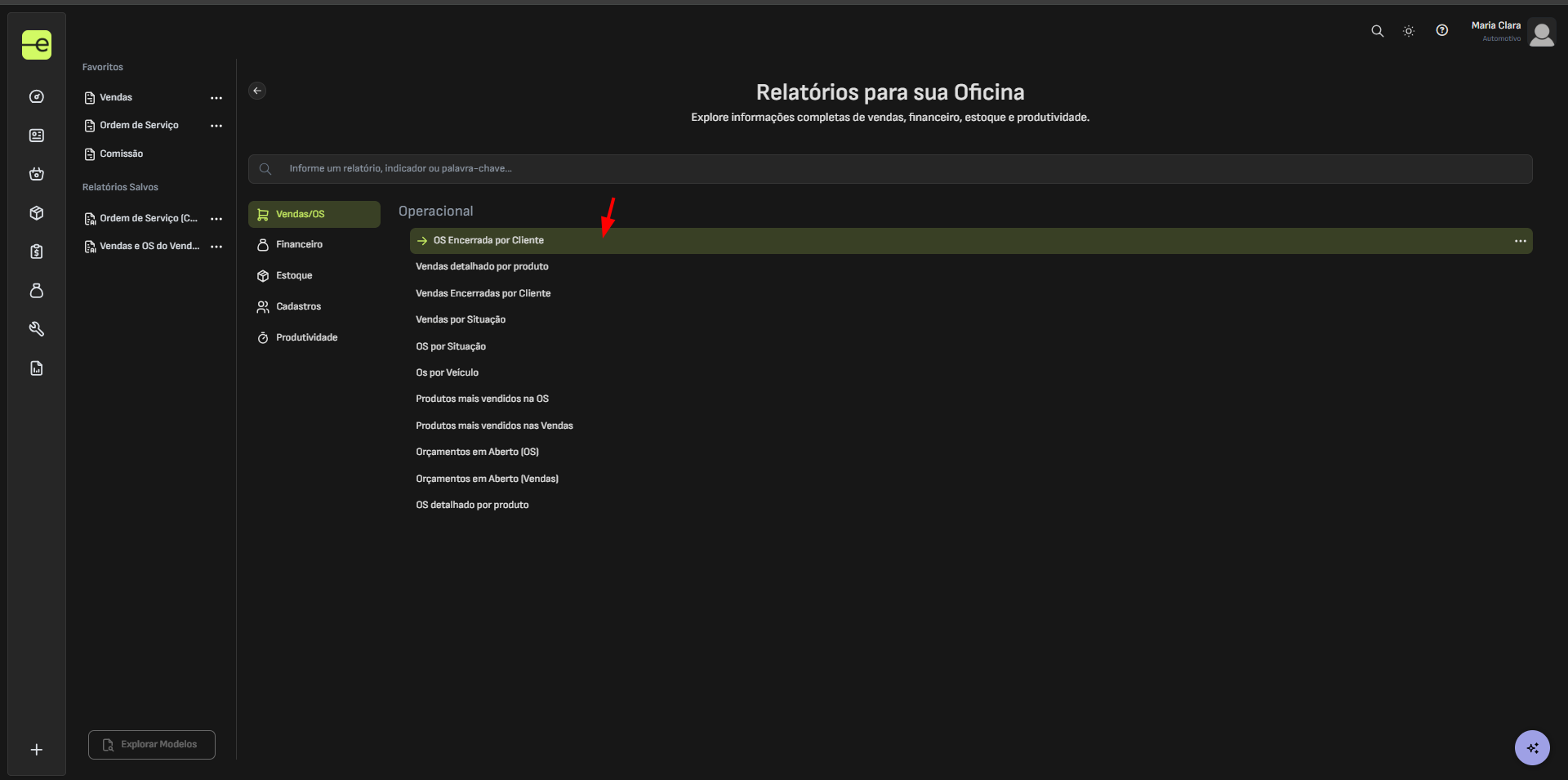The width and height of the screenshot is (1568, 780).
Task: Click the Explorar Modelos button
Action: 152,745
